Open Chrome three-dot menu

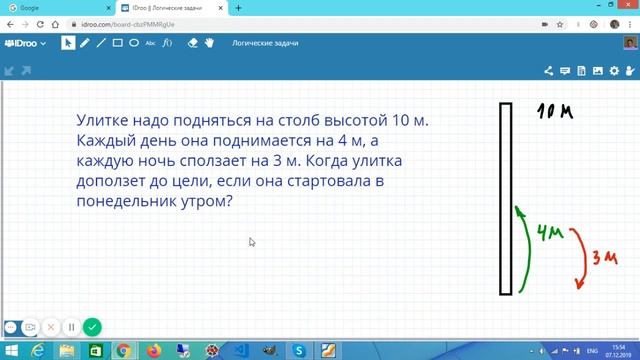[x=630, y=24]
